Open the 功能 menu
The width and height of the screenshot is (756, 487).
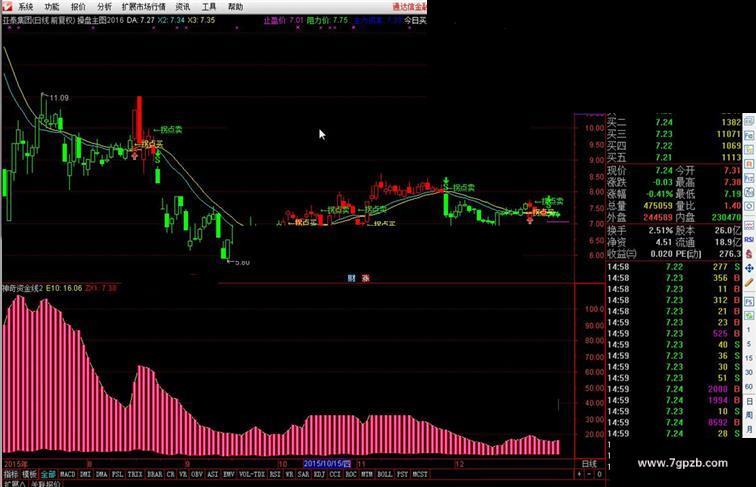pos(52,7)
